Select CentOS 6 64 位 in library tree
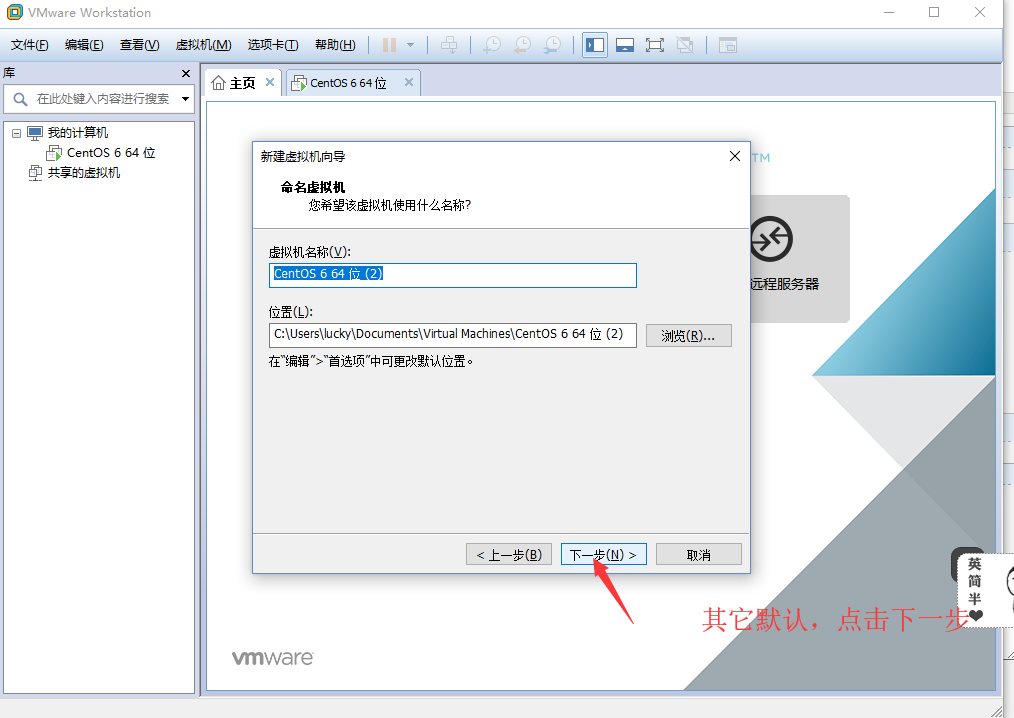This screenshot has width=1014, height=718. [111, 153]
